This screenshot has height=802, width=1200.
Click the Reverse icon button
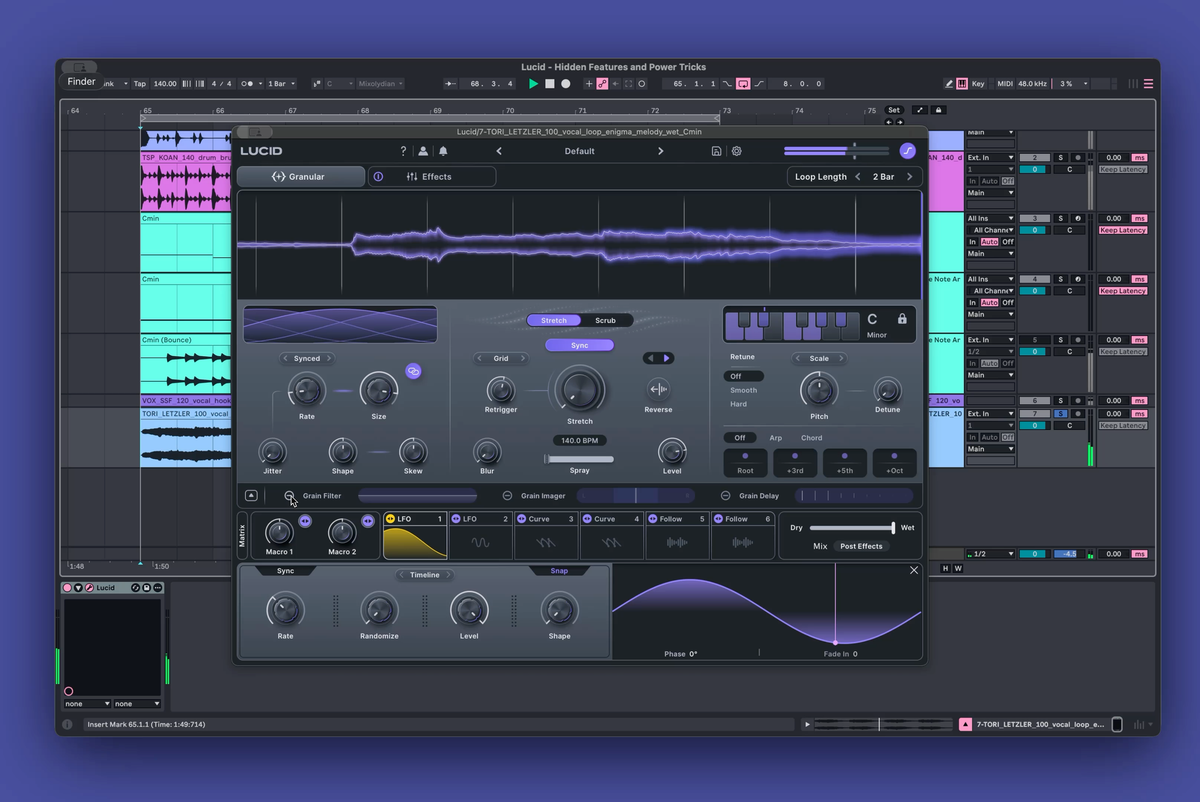[658, 389]
